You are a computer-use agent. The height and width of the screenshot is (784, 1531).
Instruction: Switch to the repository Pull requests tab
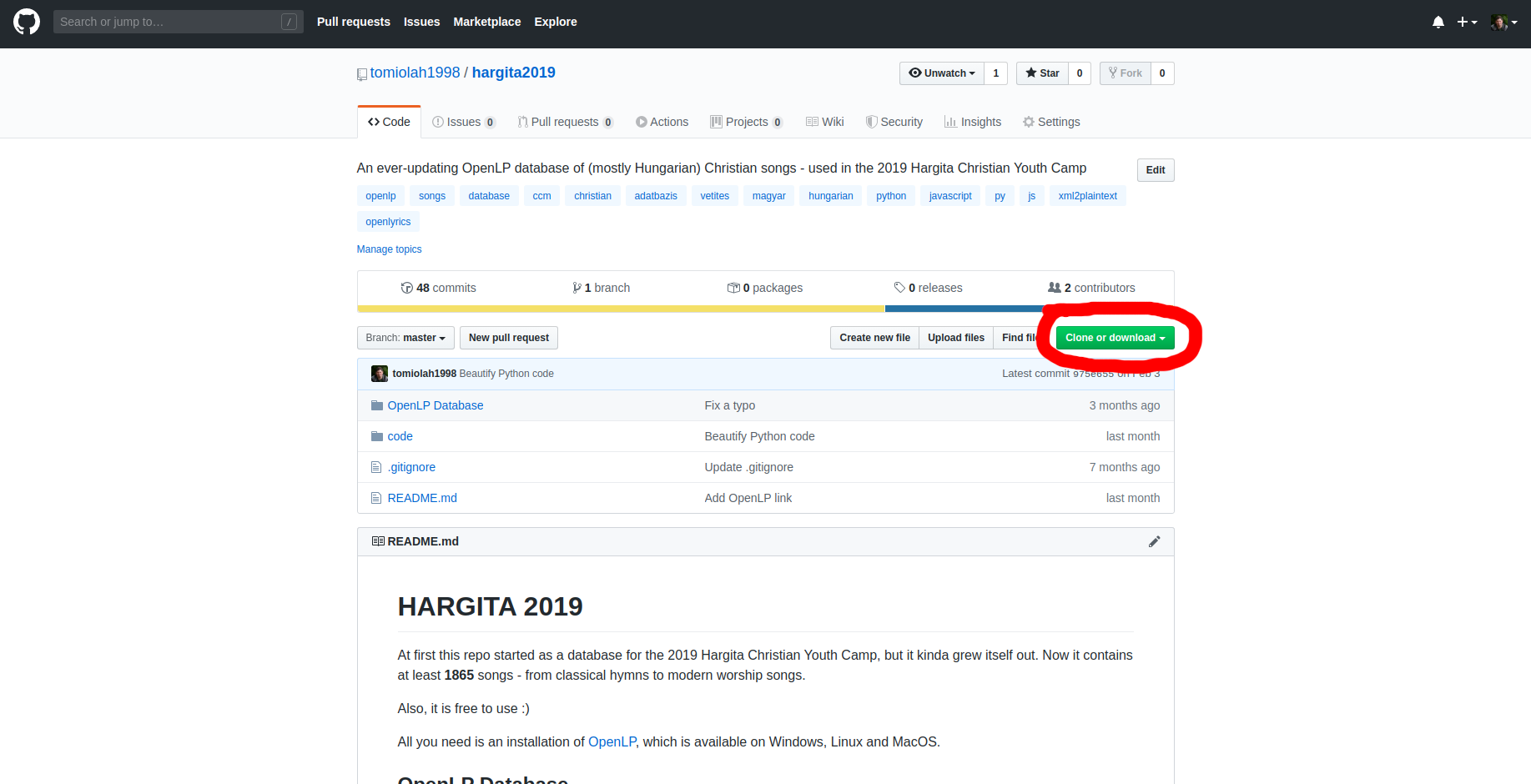coord(565,122)
